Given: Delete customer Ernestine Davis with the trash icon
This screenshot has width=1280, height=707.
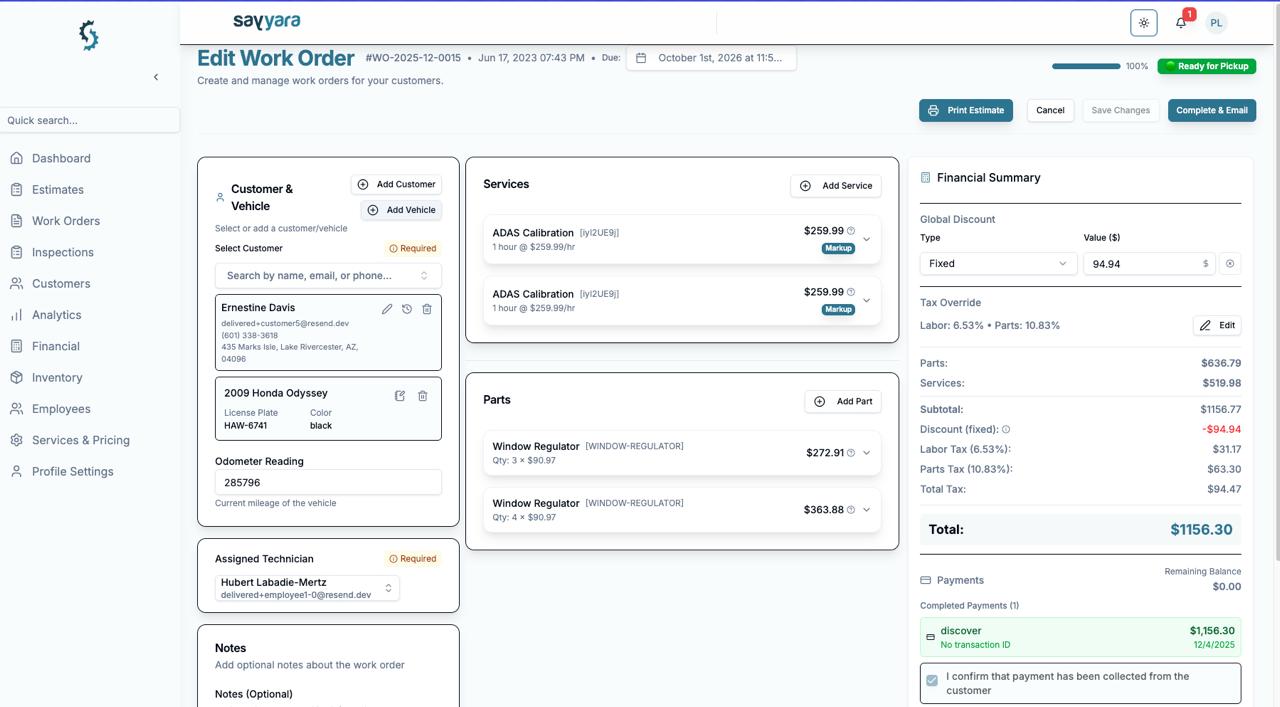Looking at the screenshot, I should (x=427, y=309).
